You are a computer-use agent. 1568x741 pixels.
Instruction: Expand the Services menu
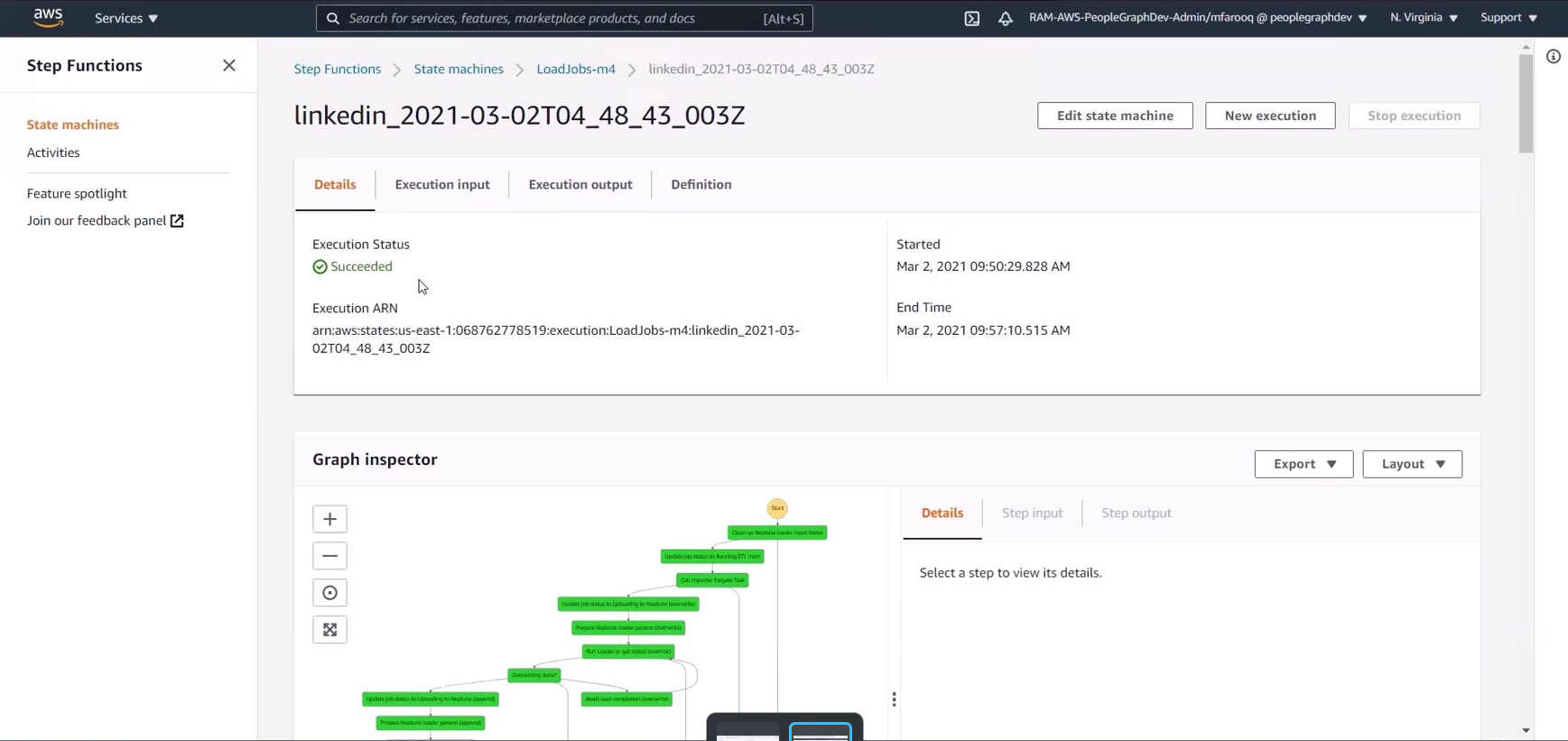click(x=126, y=18)
